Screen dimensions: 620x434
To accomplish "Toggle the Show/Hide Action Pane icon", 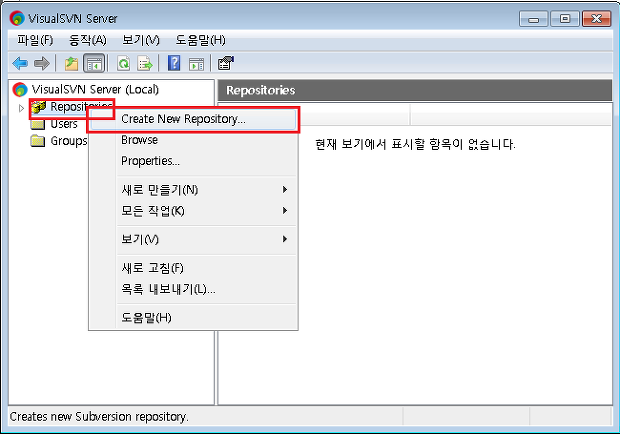I will point(196,63).
